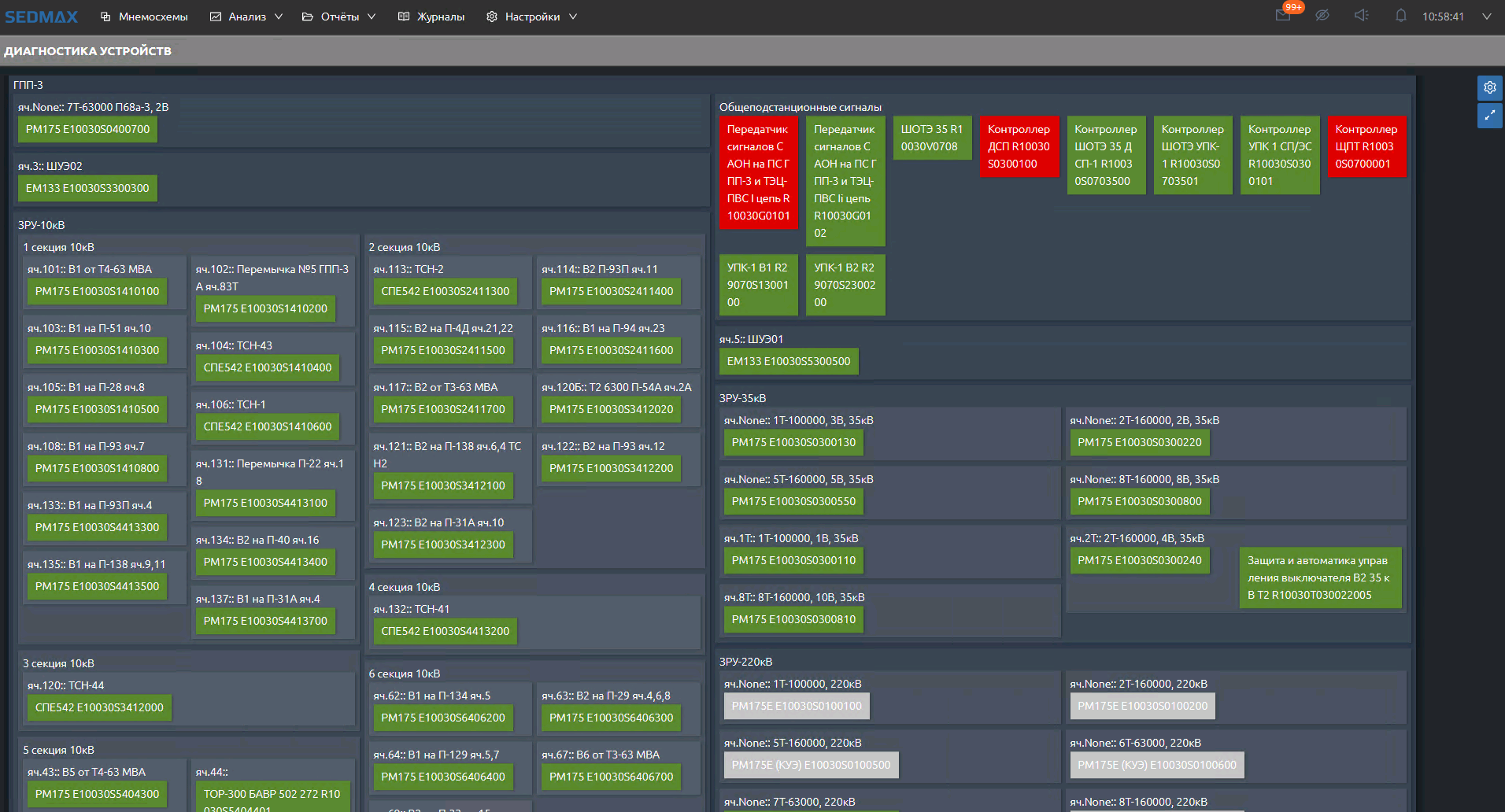This screenshot has width=1505, height=812.
Task: Expand the Анализ dropdown menu
Action: click(x=246, y=17)
